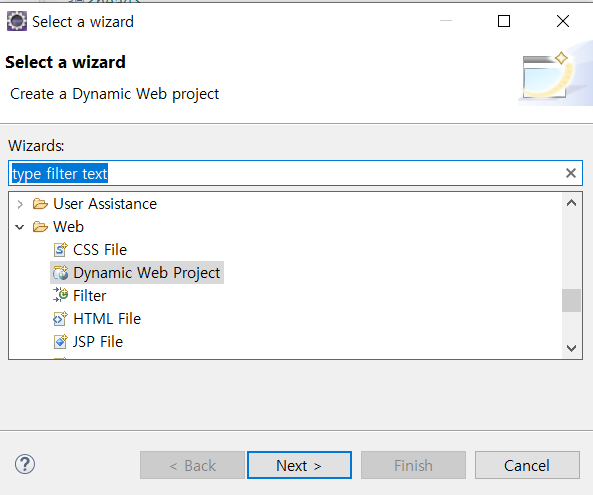Select CSS File in the wizard list

pyautogui.click(x=100, y=250)
